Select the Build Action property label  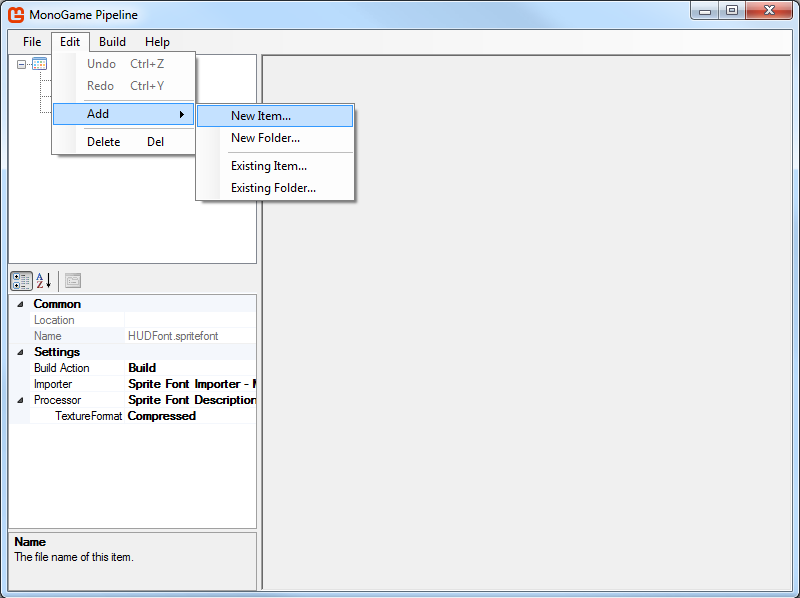(61, 368)
